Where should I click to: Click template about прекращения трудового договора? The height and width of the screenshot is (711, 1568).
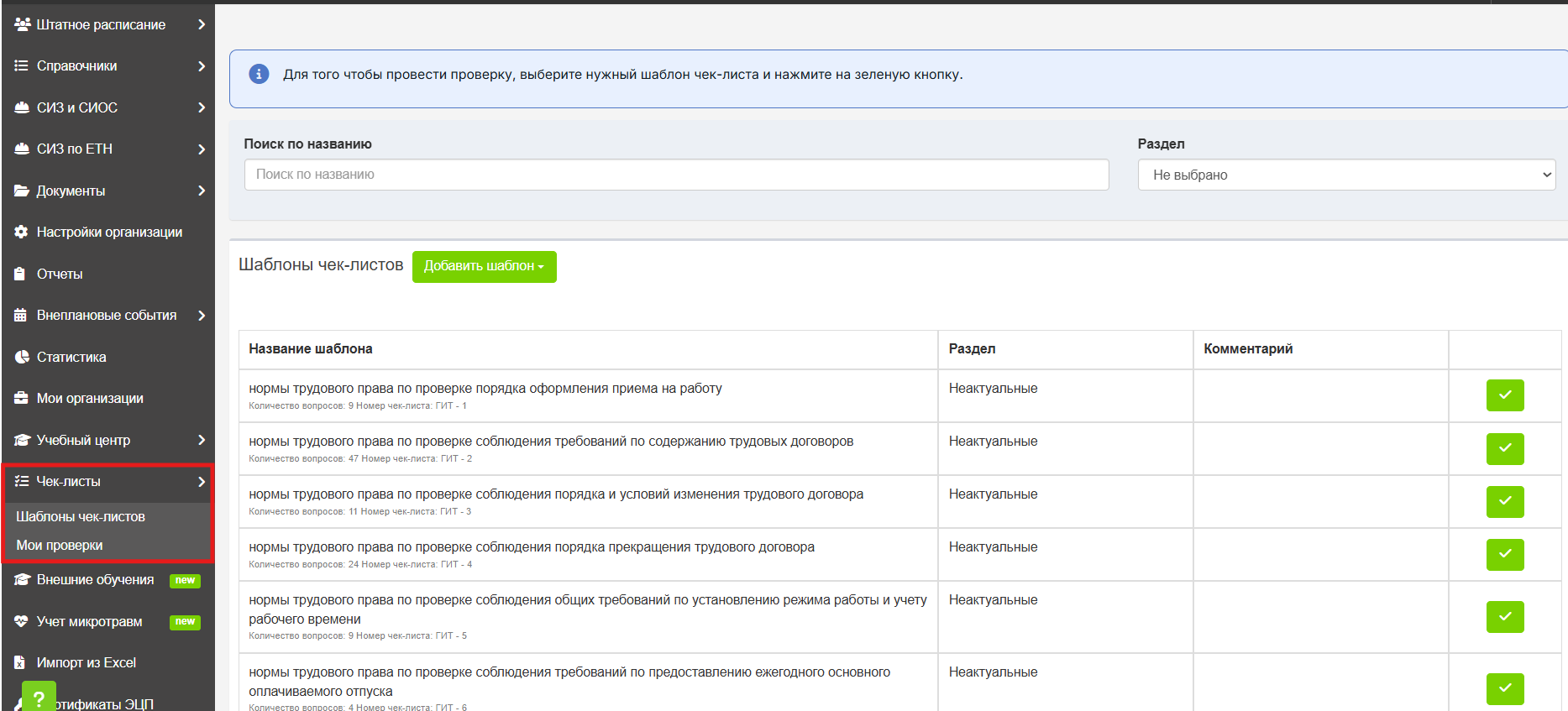532,546
